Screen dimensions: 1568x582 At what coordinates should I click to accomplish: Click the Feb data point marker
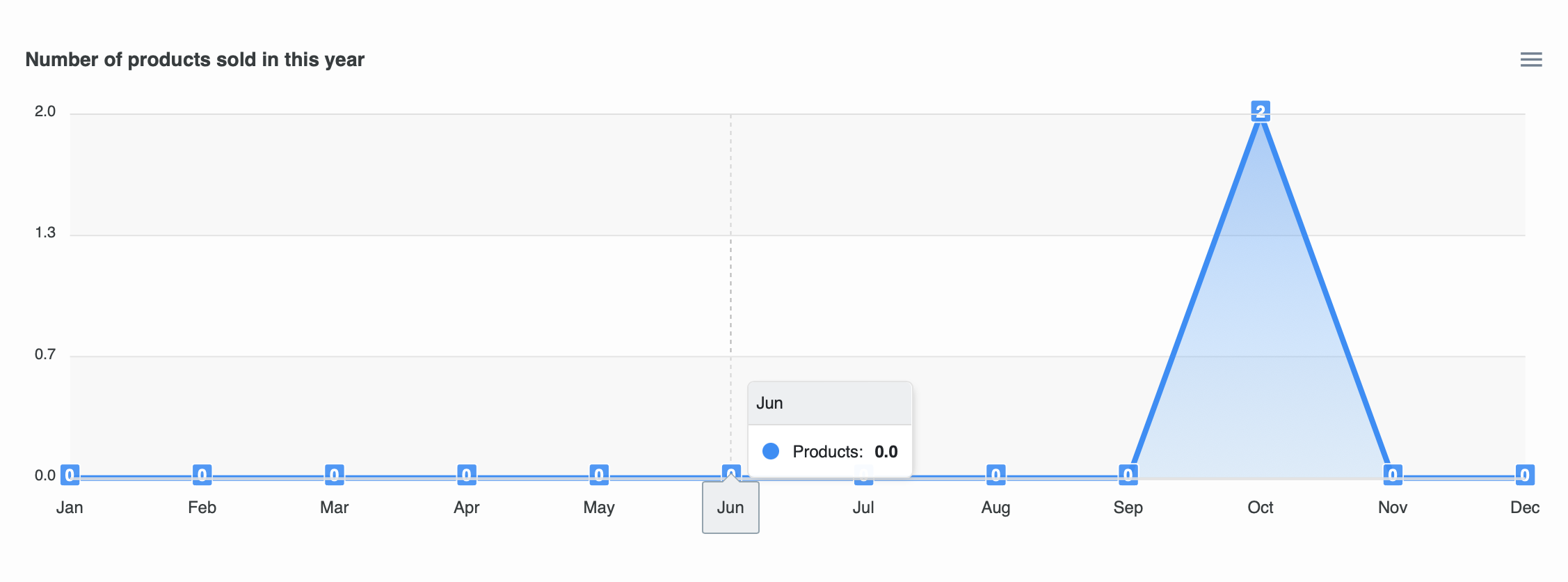202,475
